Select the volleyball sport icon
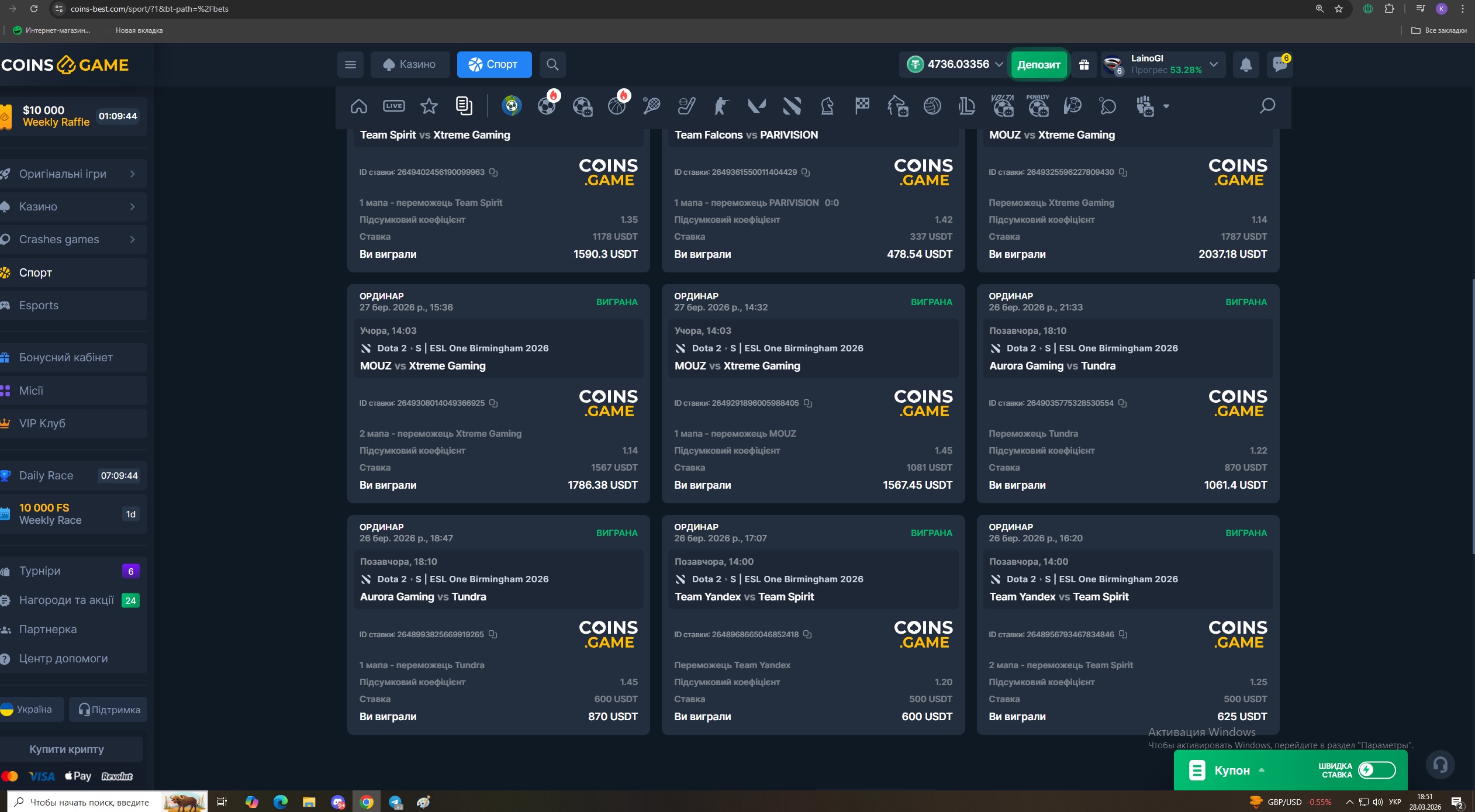The width and height of the screenshot is (1475, 812). [x=932, y=106]
